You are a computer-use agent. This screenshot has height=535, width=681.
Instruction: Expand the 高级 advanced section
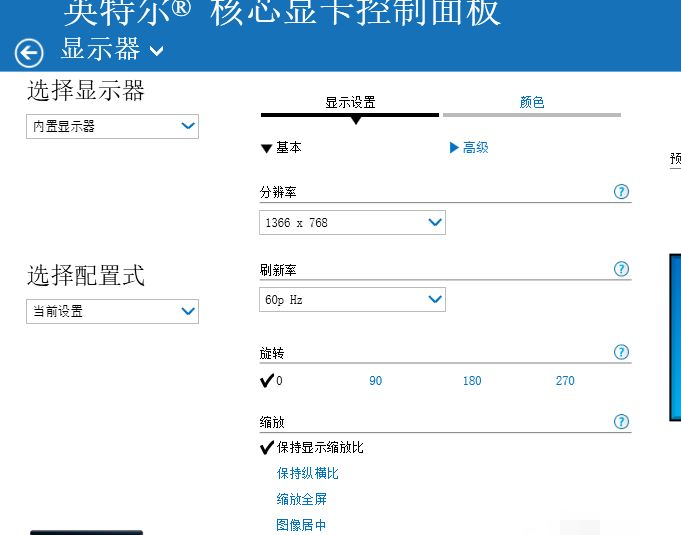(470, 148)
